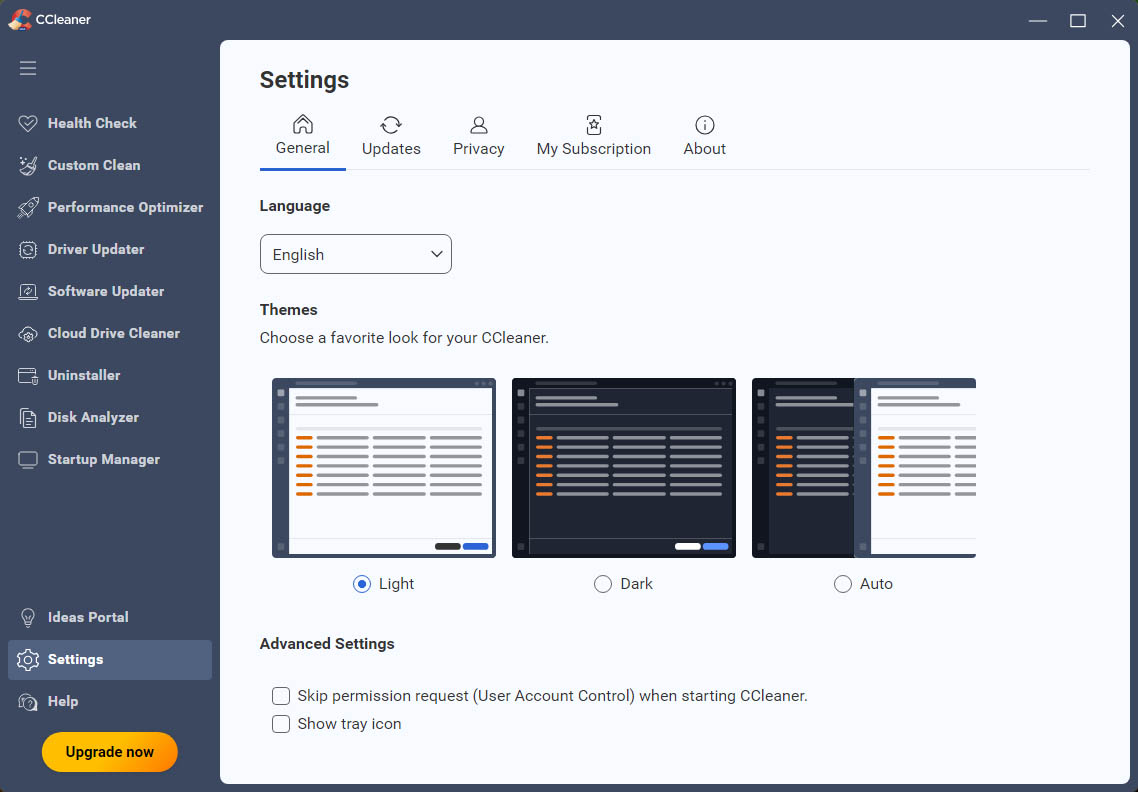Click the About info circle icon
The image size is (1138, 792).
(704, 125)
